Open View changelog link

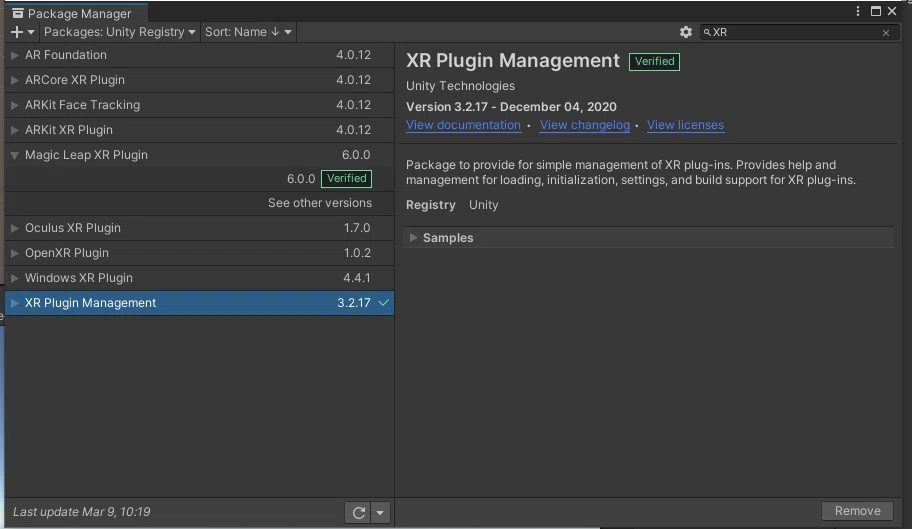585,125
